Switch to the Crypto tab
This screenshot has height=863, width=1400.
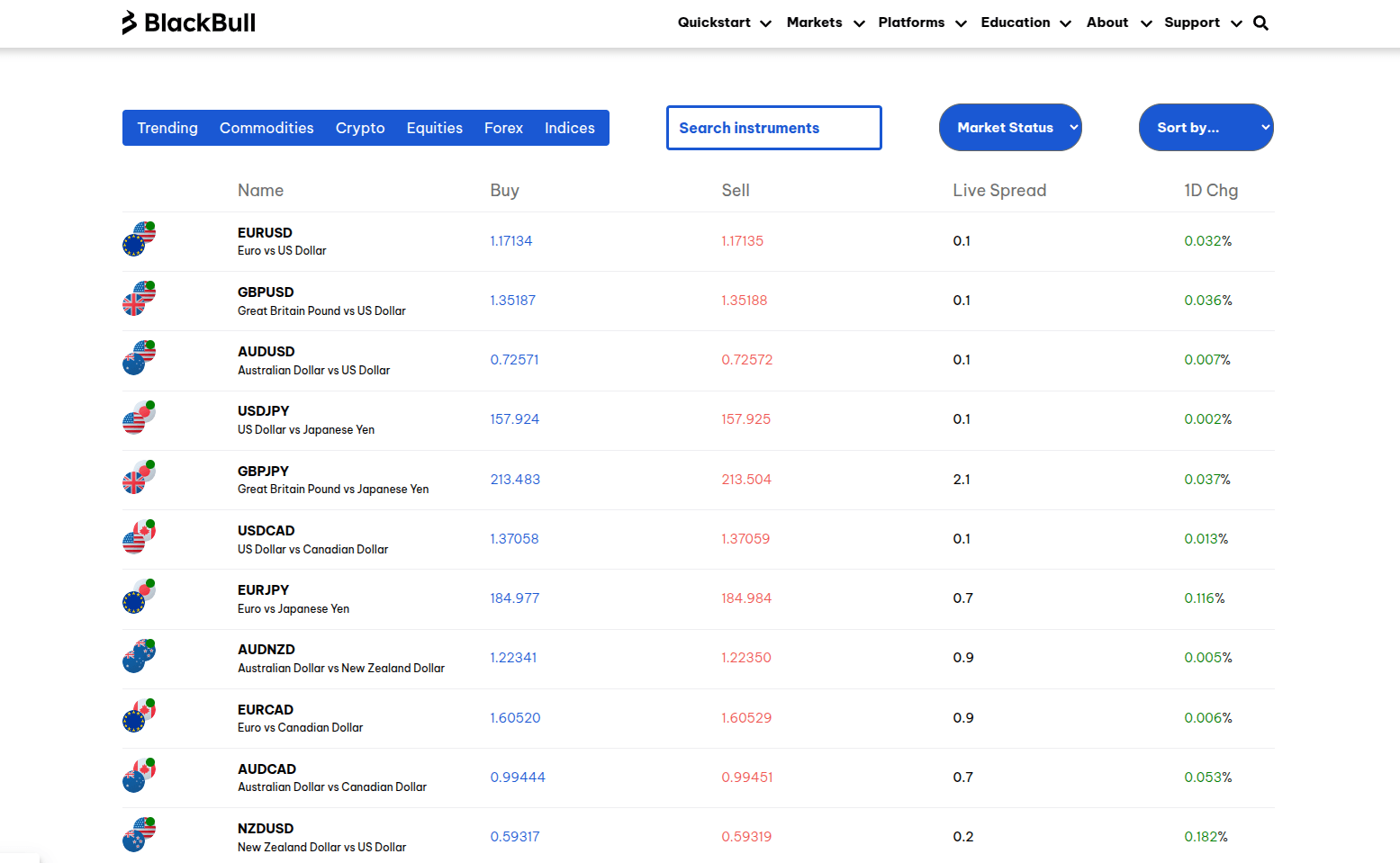click(x=360, y=128)
